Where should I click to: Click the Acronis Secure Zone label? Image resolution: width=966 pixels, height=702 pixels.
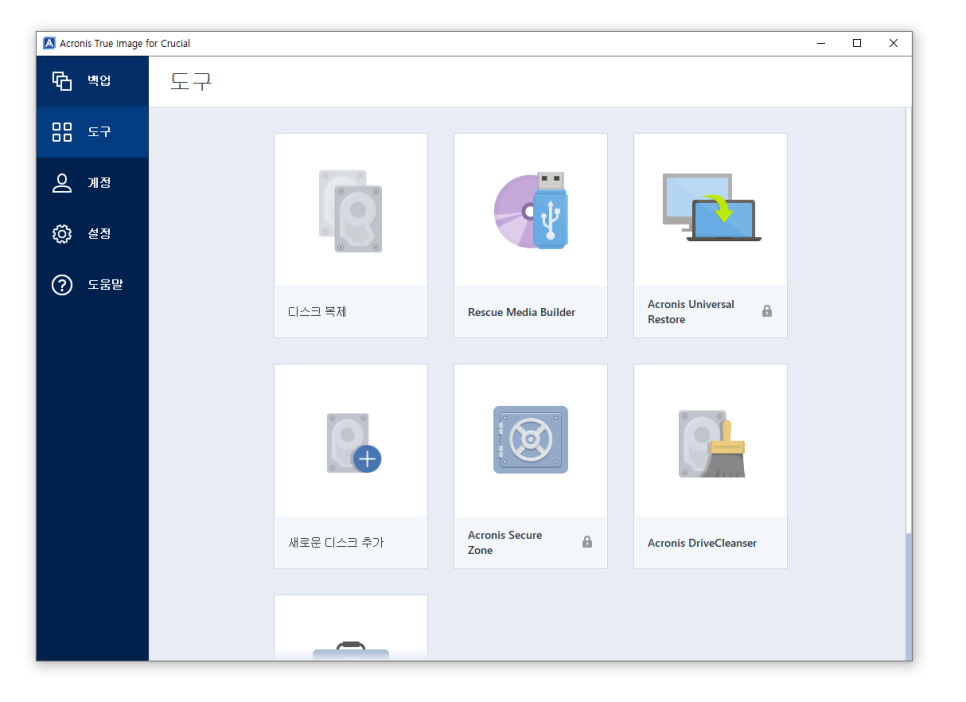[x=505, y=542]
